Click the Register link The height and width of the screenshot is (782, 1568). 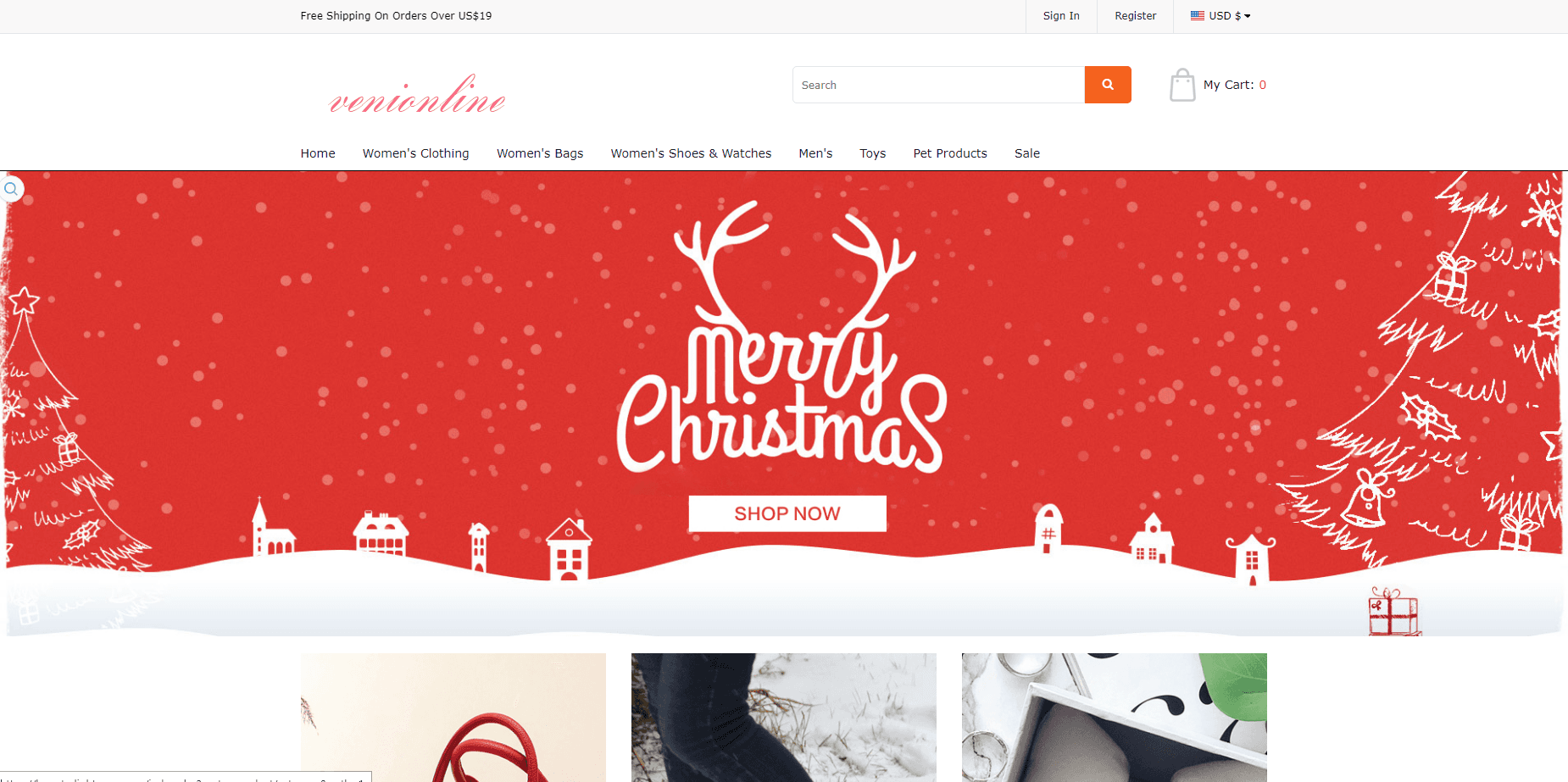(x=1135, y=16)
